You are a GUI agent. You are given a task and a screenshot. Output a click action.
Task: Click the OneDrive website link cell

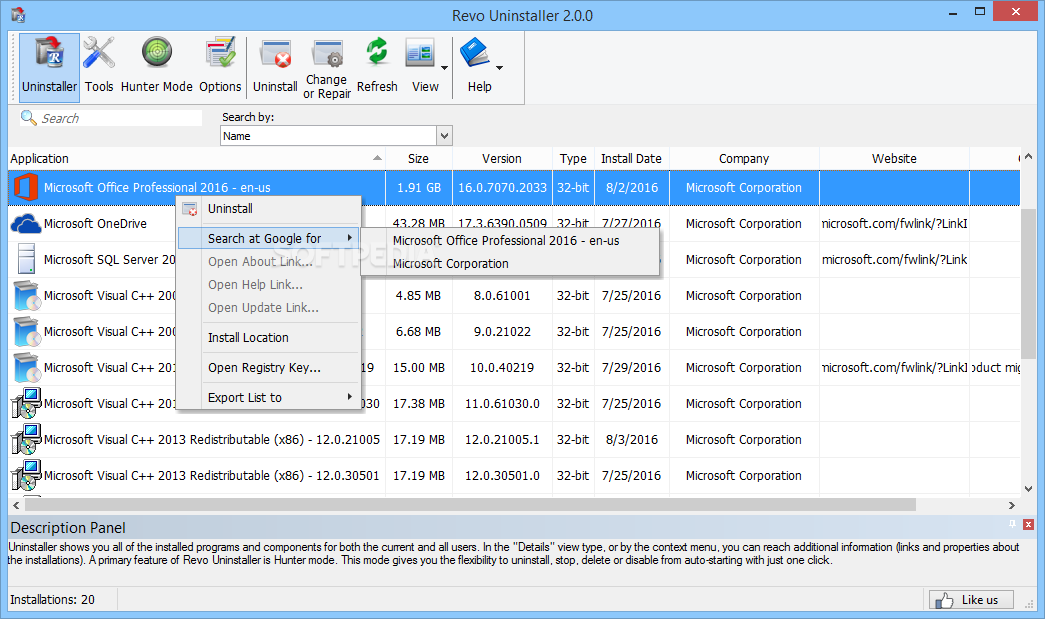tap(894, 223)
